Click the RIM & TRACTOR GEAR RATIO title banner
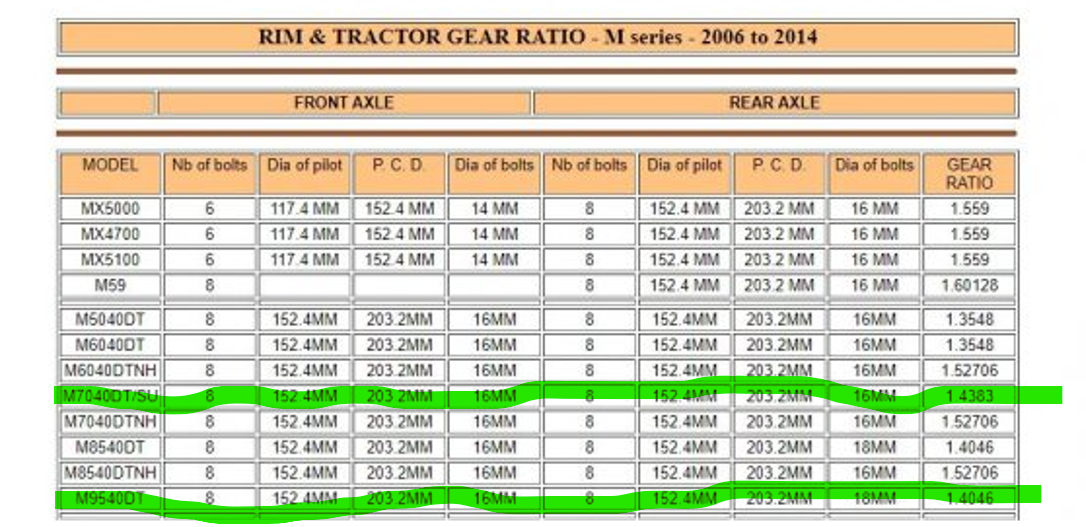This screenshot has width=1086, height=527. point(538,38)
